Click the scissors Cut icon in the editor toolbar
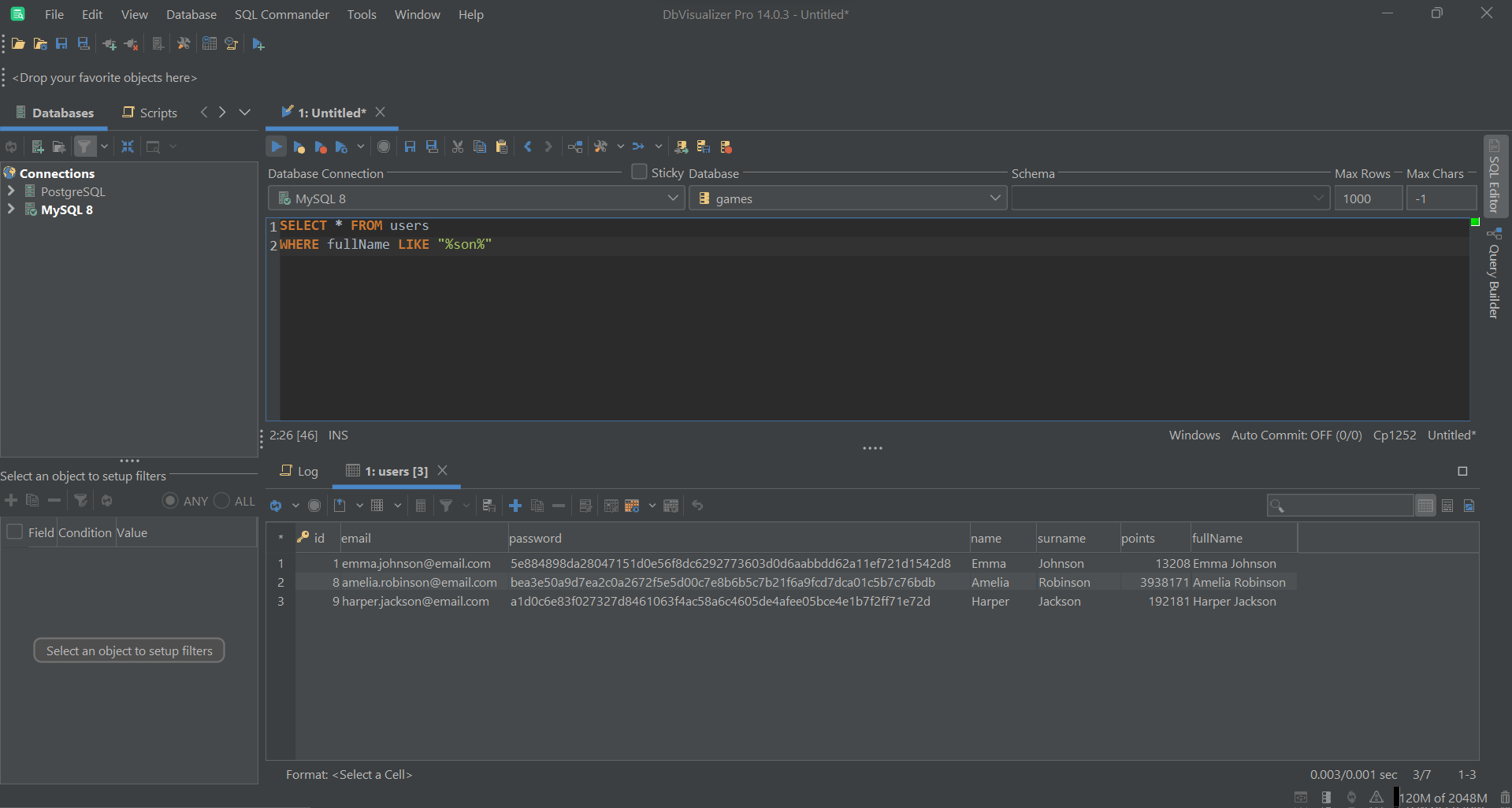This screenshot has height=808, width=1512. click(457, 146)
